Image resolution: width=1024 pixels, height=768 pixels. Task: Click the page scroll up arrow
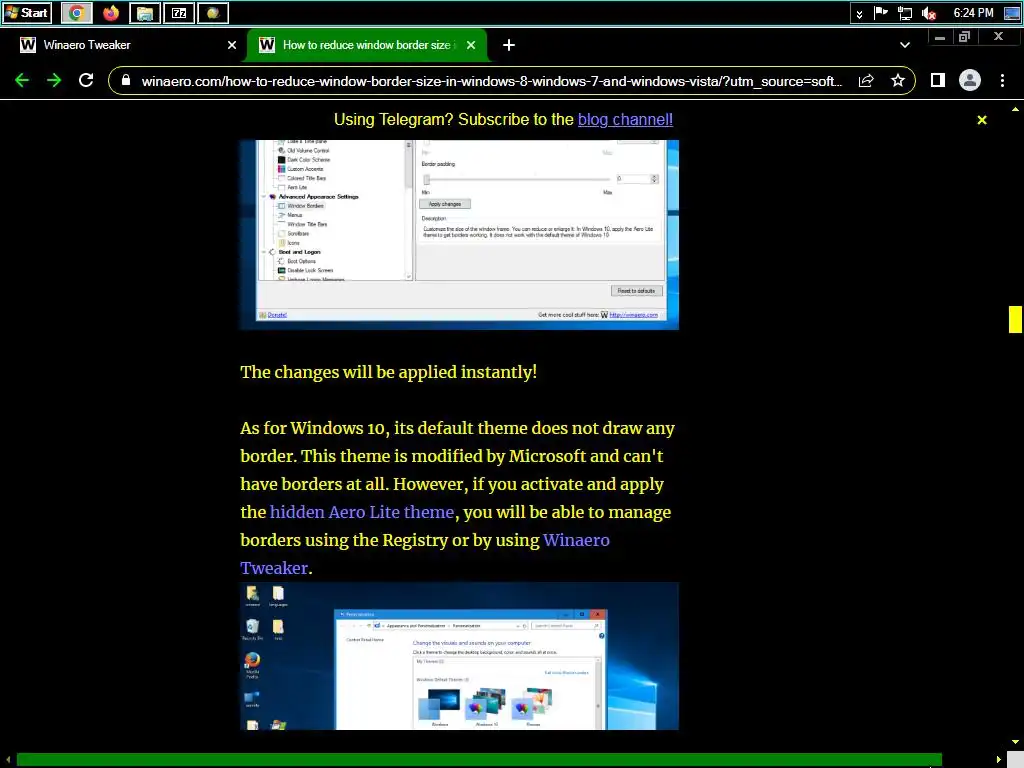(1015, 110)
